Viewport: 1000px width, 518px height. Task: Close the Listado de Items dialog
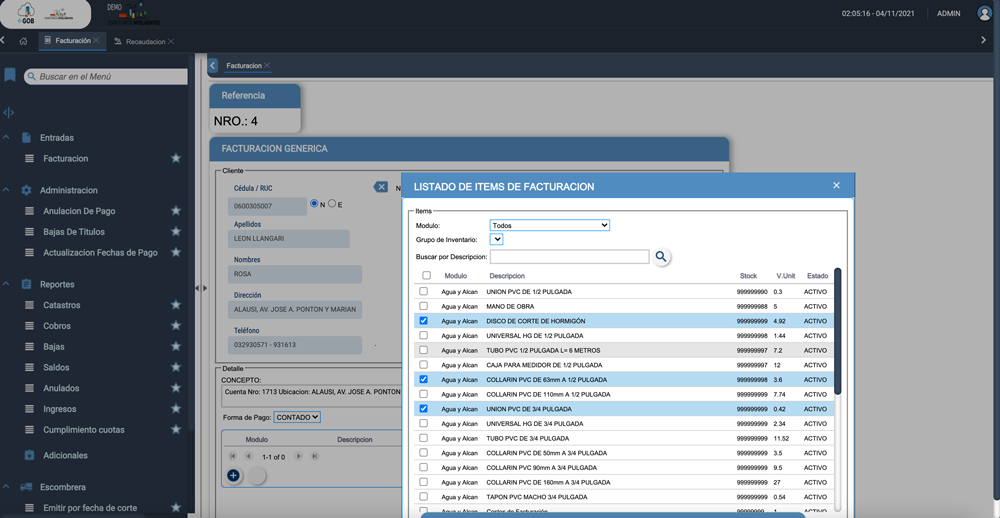point(836,186)
